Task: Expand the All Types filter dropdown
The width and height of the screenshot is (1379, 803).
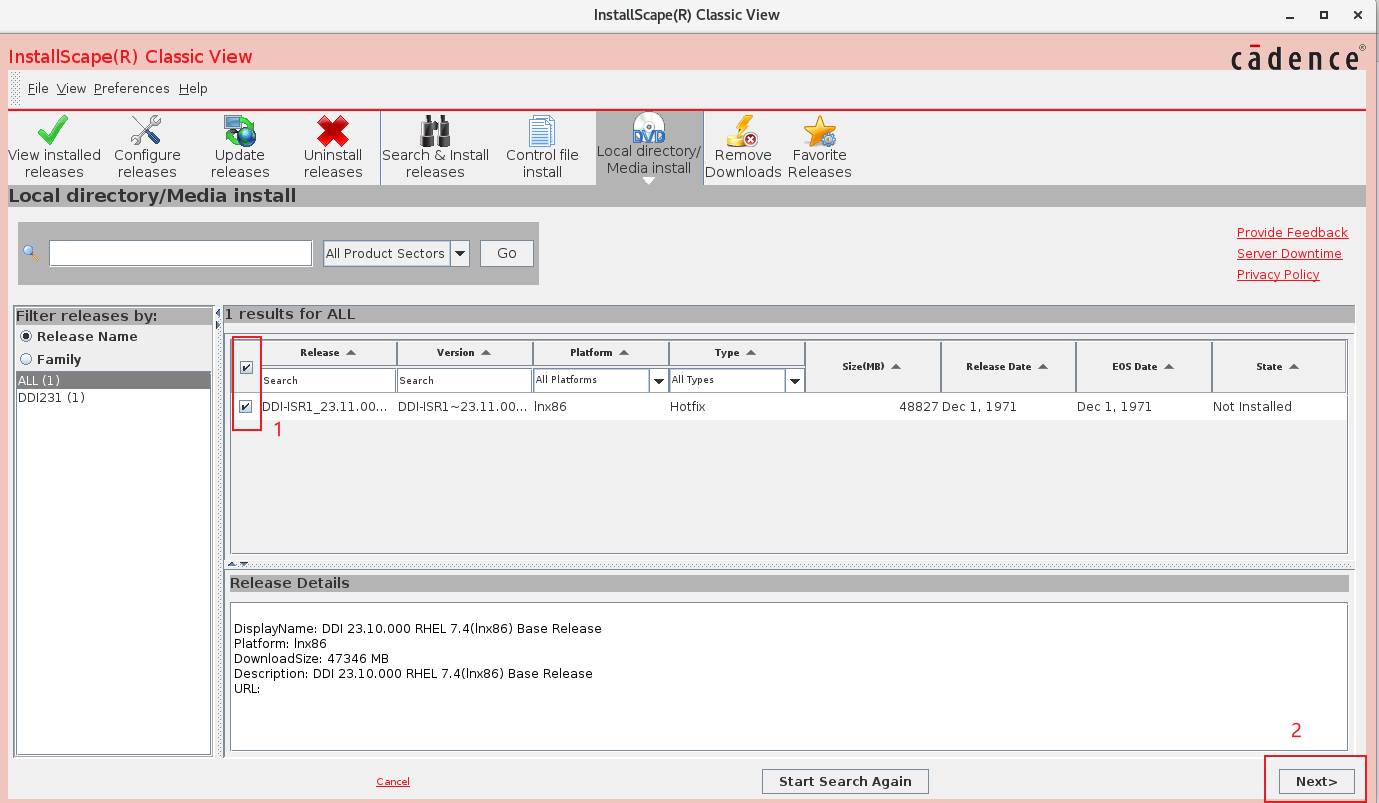Action: click(795, 381)
